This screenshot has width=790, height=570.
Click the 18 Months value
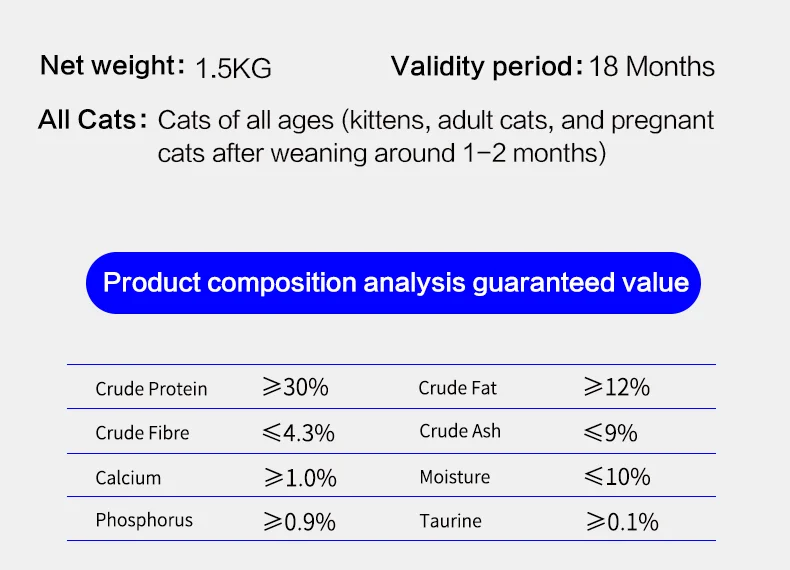point(652,67)
